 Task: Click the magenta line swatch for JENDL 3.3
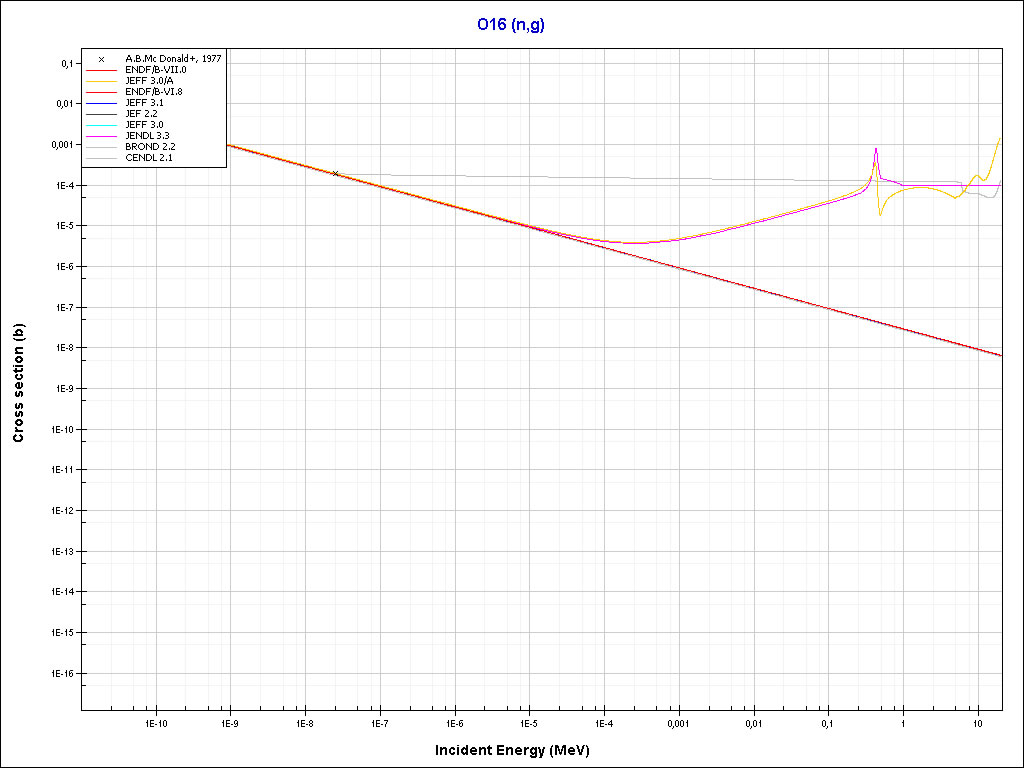coord(102,135)
